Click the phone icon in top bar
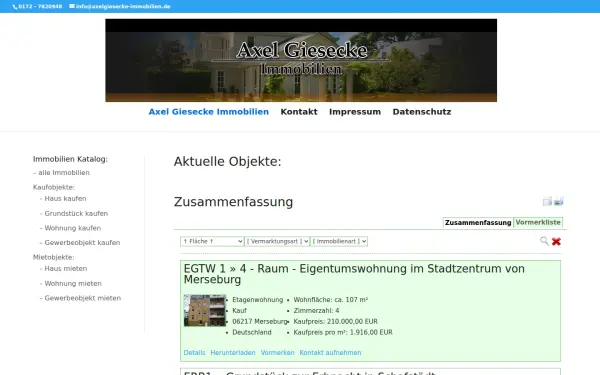 point(15,7)
